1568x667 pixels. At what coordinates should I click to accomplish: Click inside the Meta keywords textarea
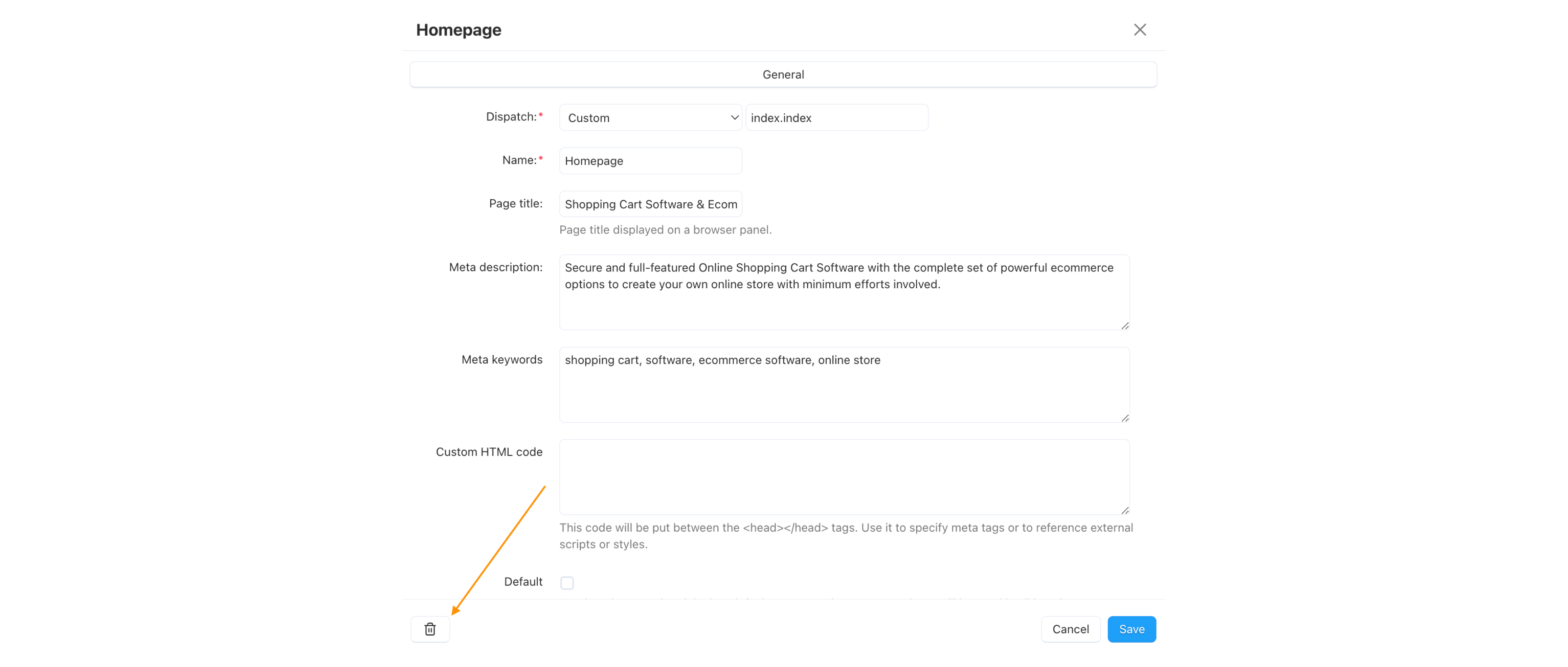[844, 385]
